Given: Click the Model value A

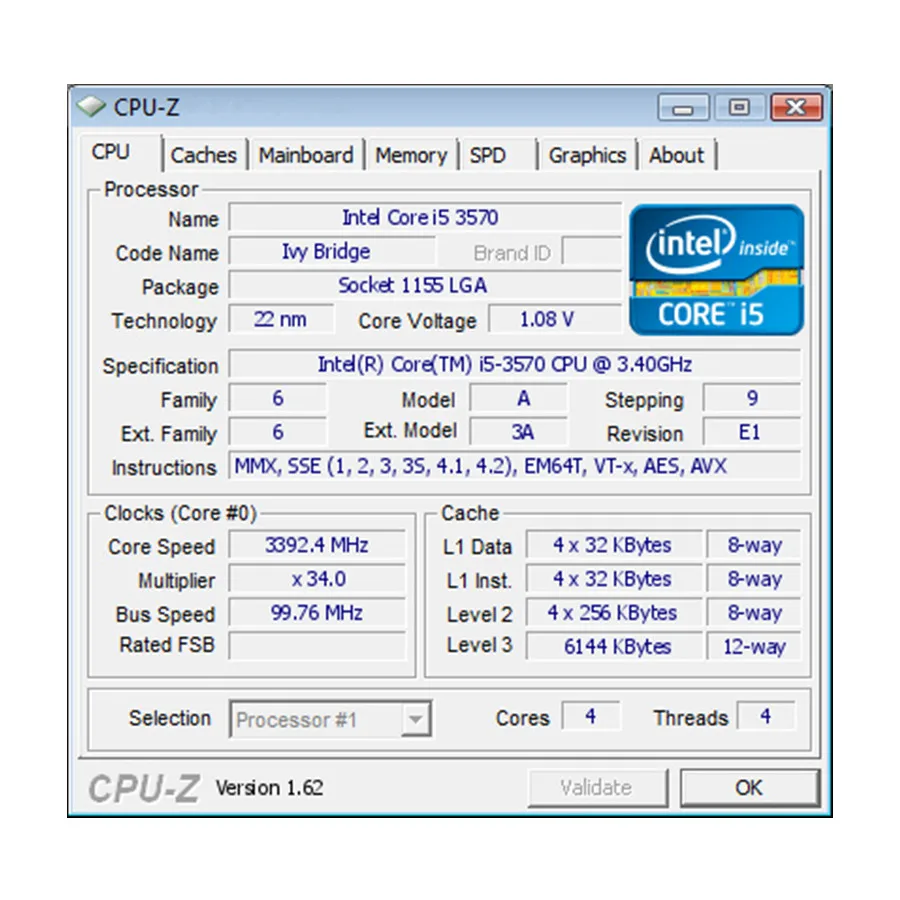Looking at the screenshot, I should coord(519,398).
